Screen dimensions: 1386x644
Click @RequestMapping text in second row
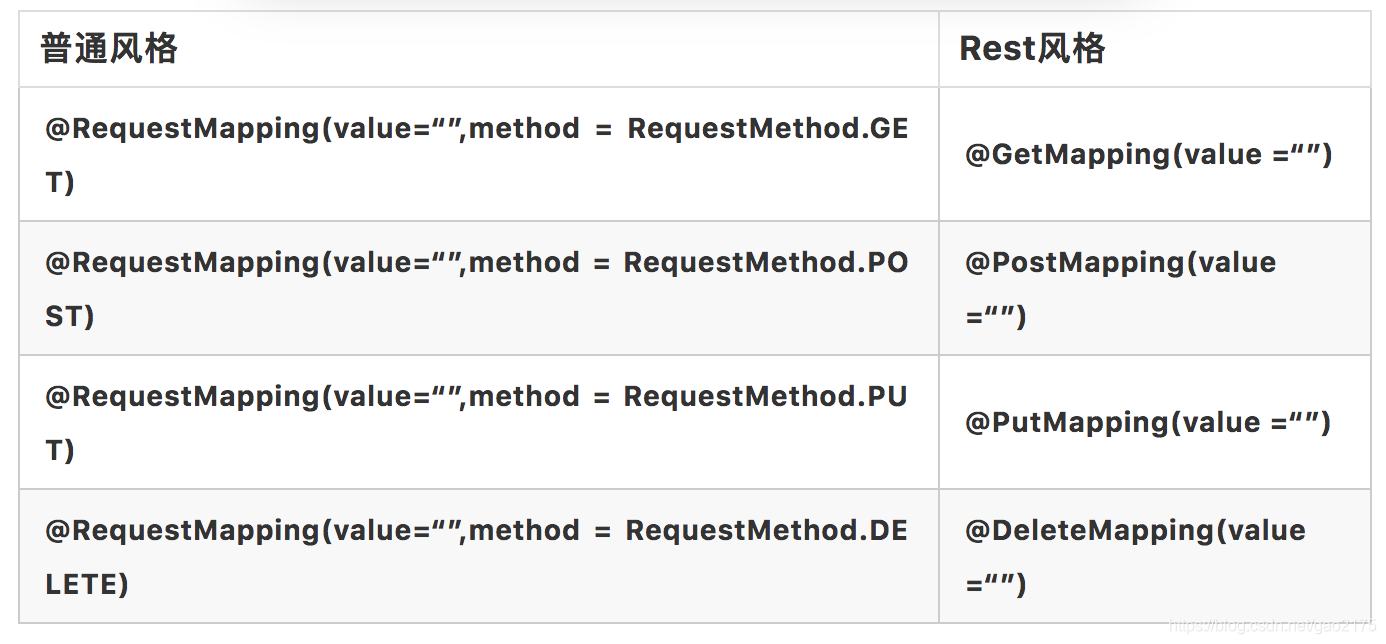pyautogui.click(x=182, y=263)
